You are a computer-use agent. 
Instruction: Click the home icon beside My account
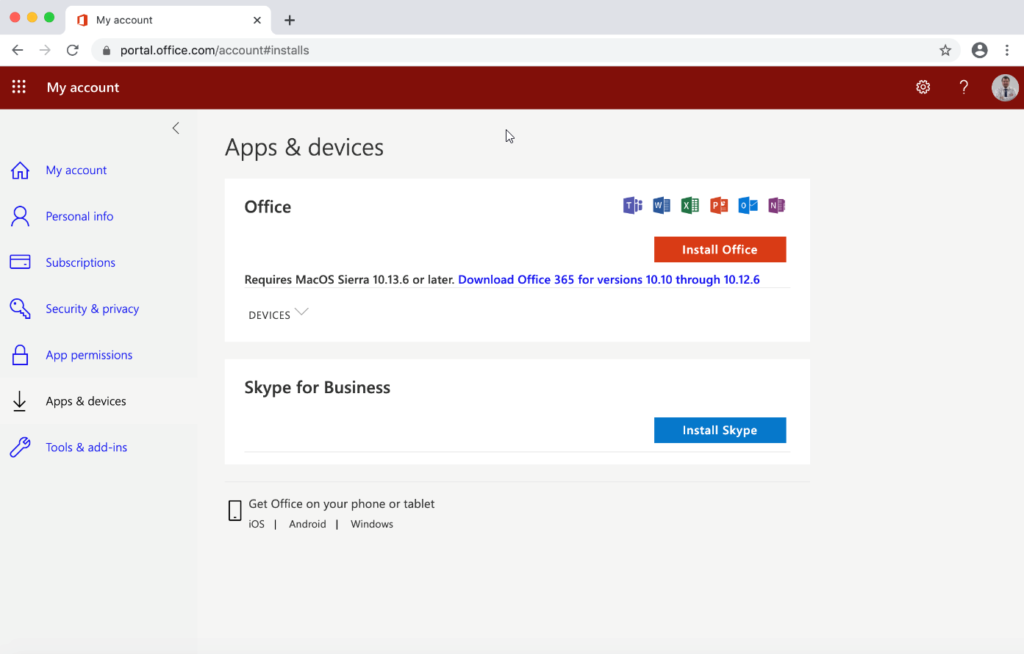click(20, 170)
